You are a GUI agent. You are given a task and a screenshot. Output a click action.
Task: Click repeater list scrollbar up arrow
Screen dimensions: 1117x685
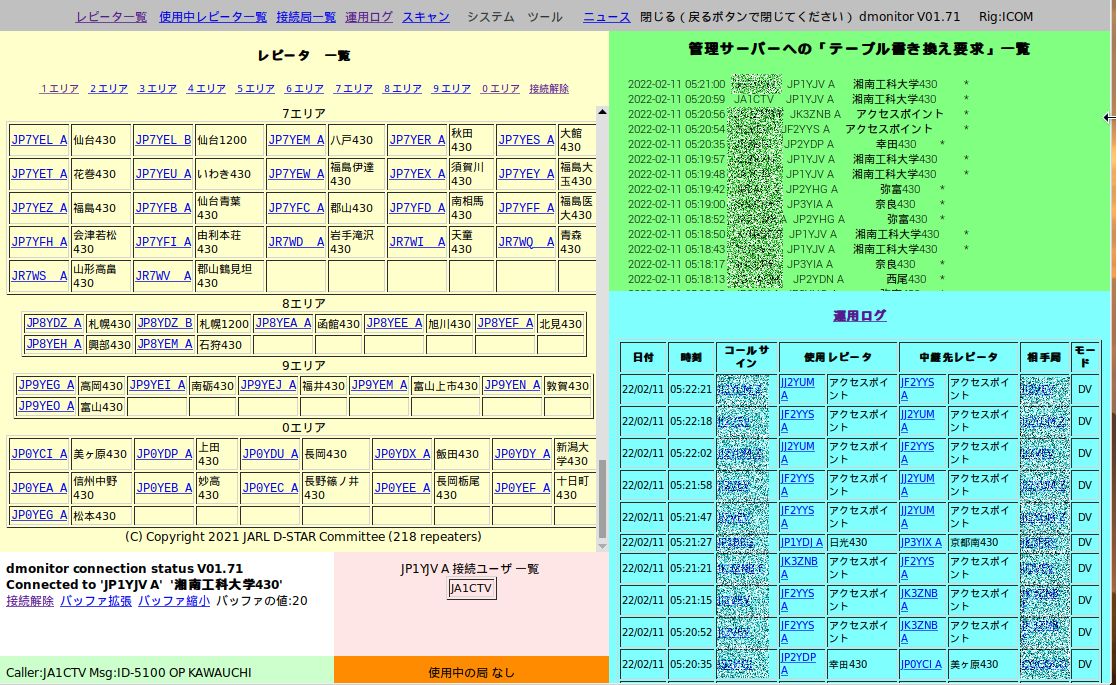point(602,112)
